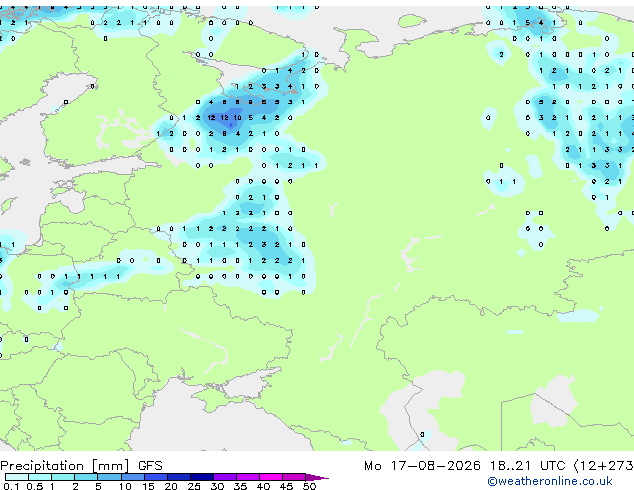Click the over-50 mm legend arrow tip

[x=317, y=477]
